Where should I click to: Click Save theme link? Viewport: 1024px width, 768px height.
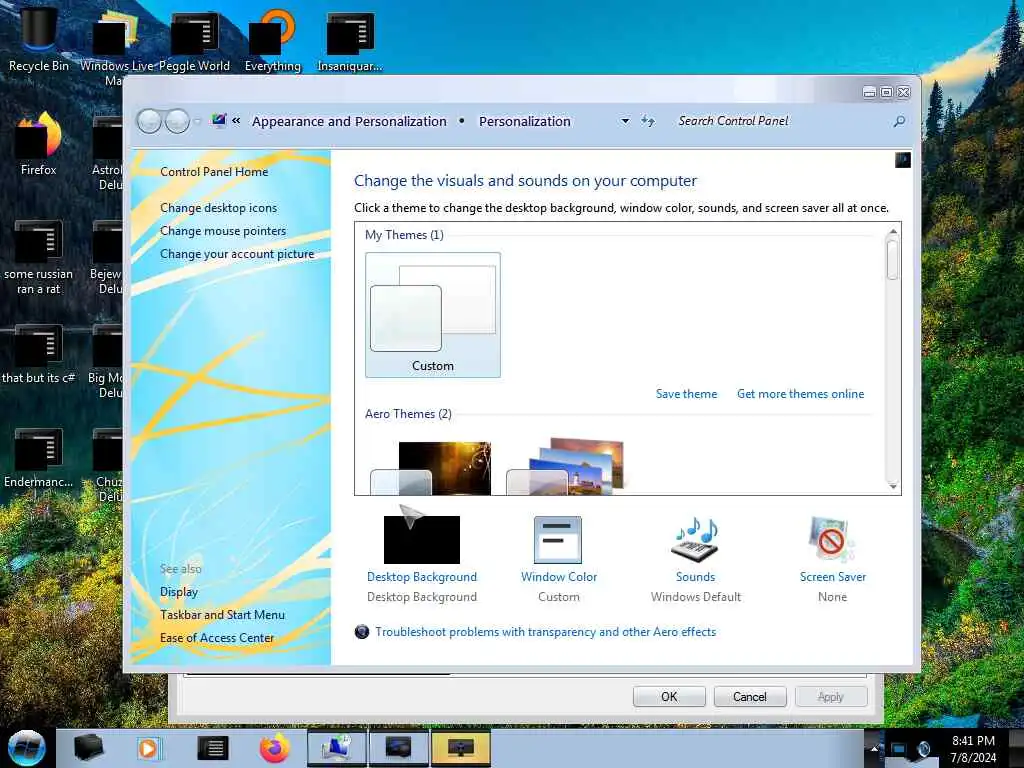click(x=686, y=394)
